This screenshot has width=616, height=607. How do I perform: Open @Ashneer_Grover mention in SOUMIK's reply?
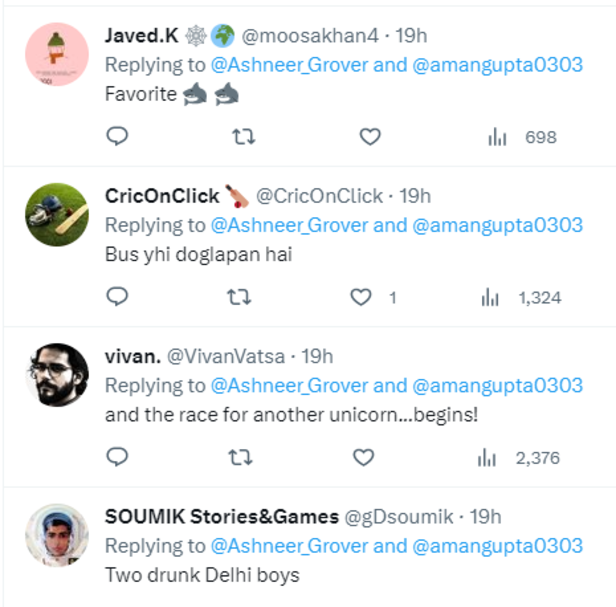(289, 546)
